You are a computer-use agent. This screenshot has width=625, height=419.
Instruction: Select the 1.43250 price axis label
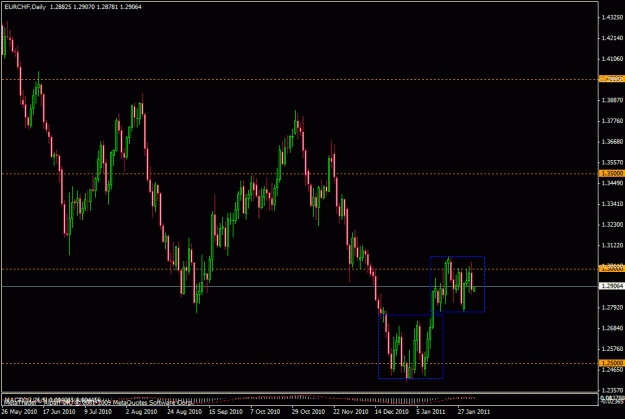[612, 18]
